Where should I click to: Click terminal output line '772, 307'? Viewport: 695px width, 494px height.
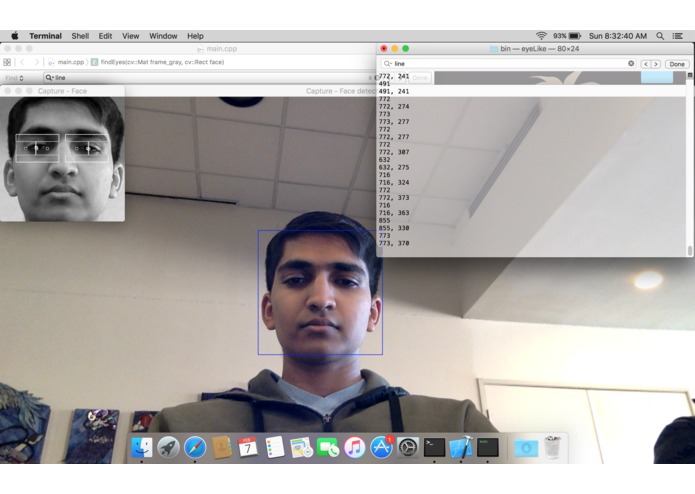point(394,152)
